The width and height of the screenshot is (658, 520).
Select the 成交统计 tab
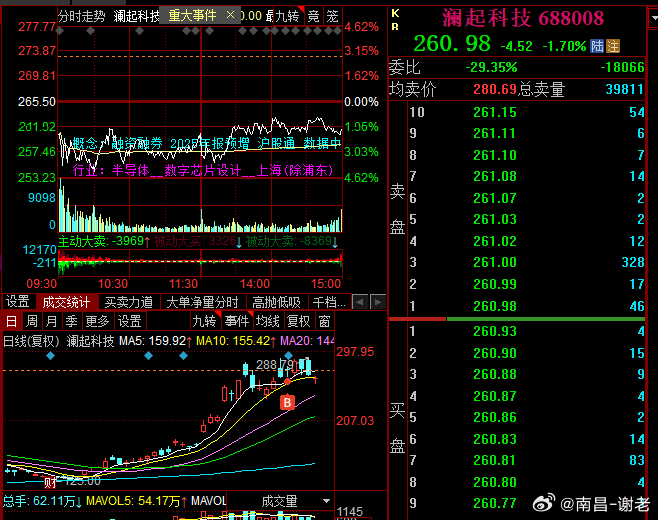coord(66,302)
